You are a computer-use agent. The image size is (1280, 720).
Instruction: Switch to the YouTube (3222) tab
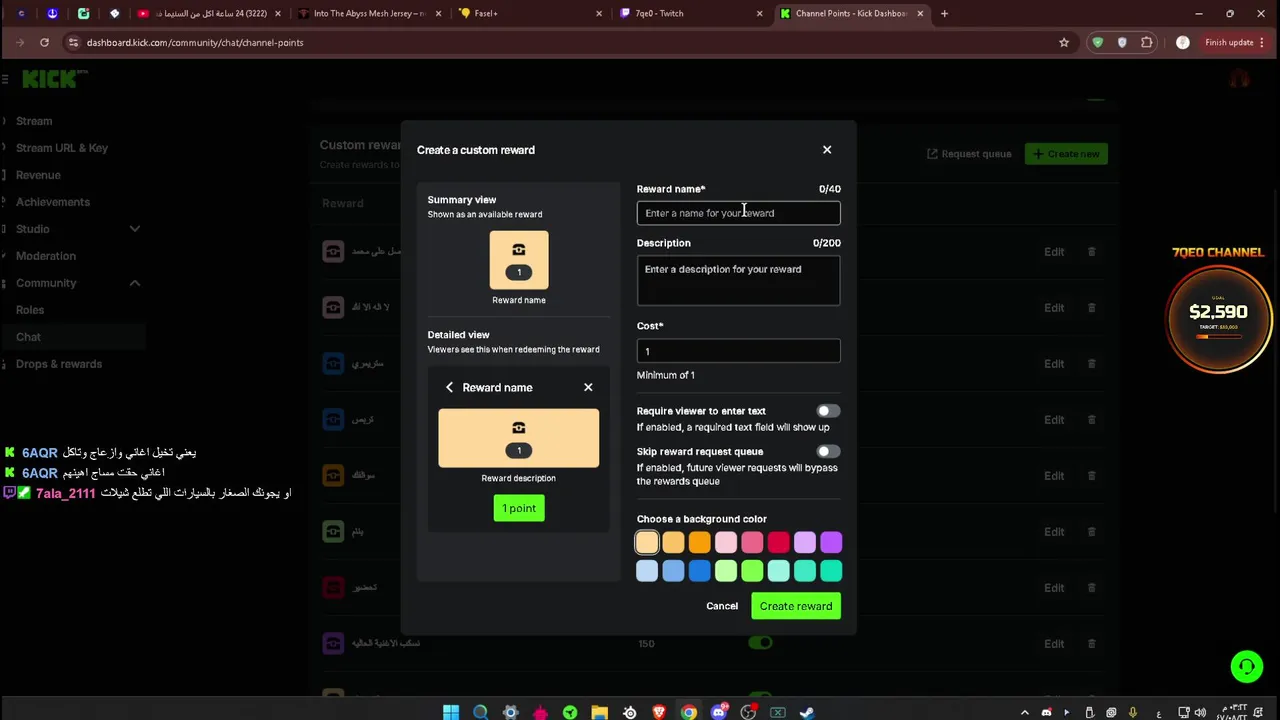[210, 14]
